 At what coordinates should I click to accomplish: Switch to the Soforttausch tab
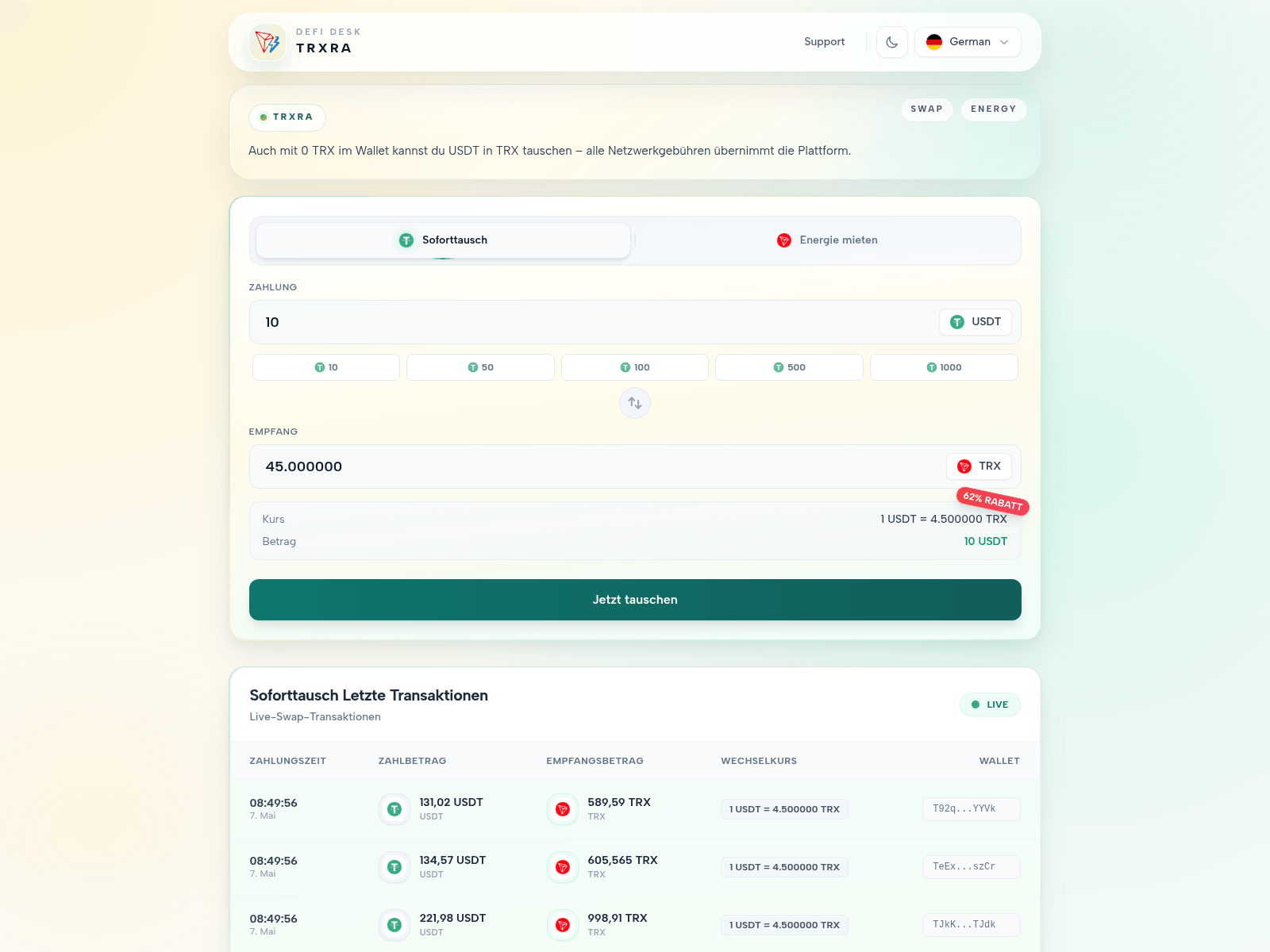tap(443, 240)
